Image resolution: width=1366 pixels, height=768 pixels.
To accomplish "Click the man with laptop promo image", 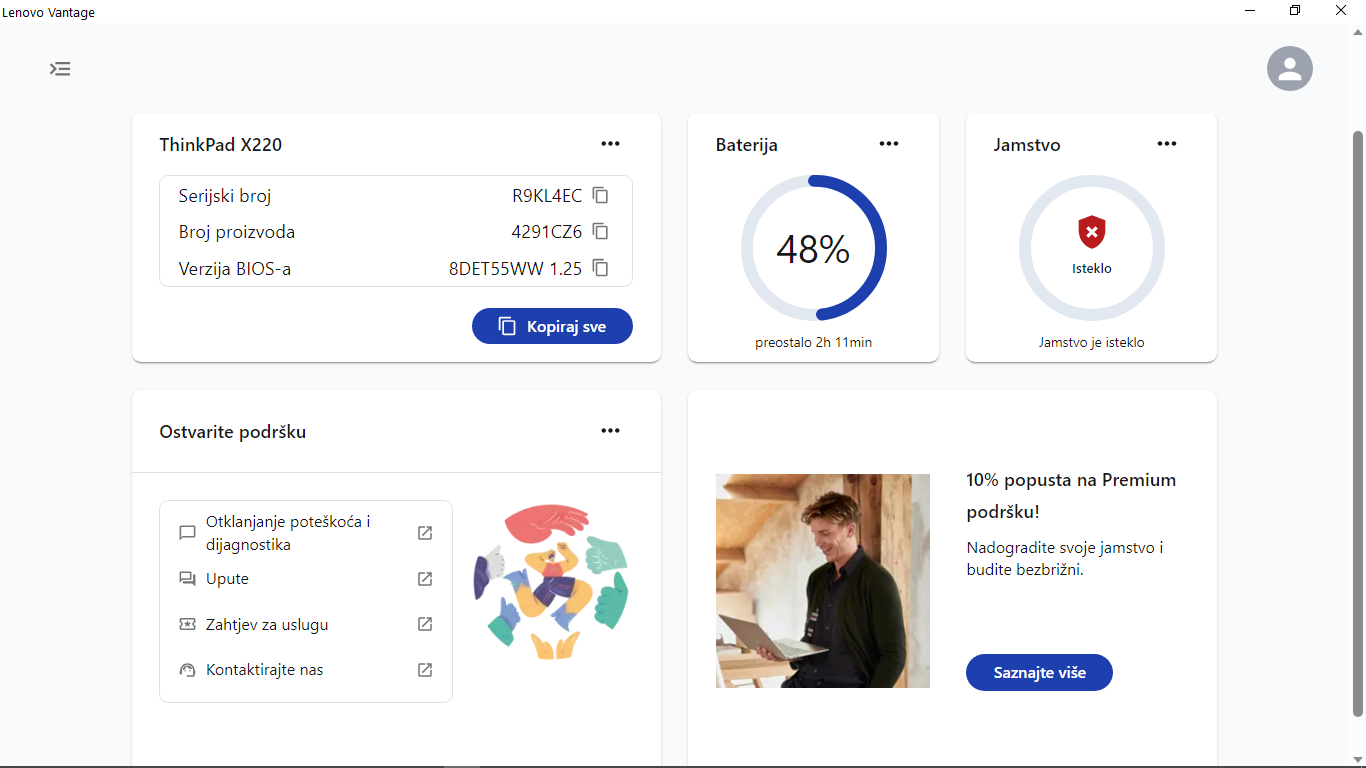I will coord(822,581).
